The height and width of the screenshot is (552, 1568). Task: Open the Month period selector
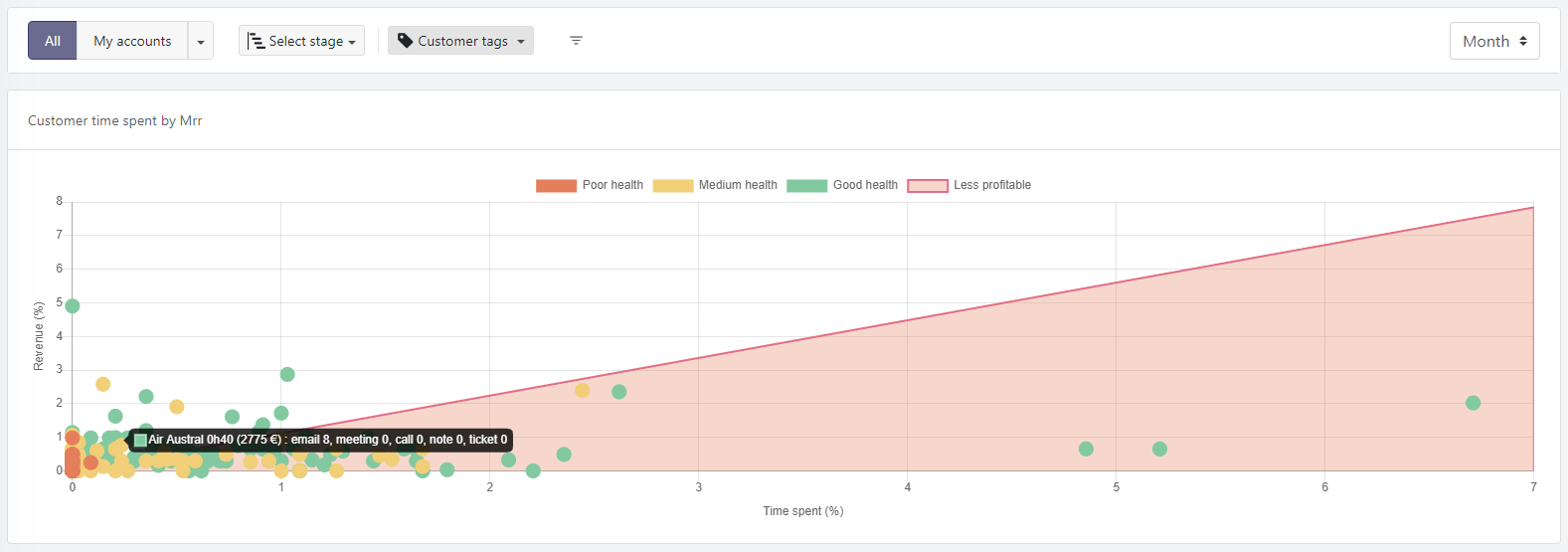point(1493,41)
